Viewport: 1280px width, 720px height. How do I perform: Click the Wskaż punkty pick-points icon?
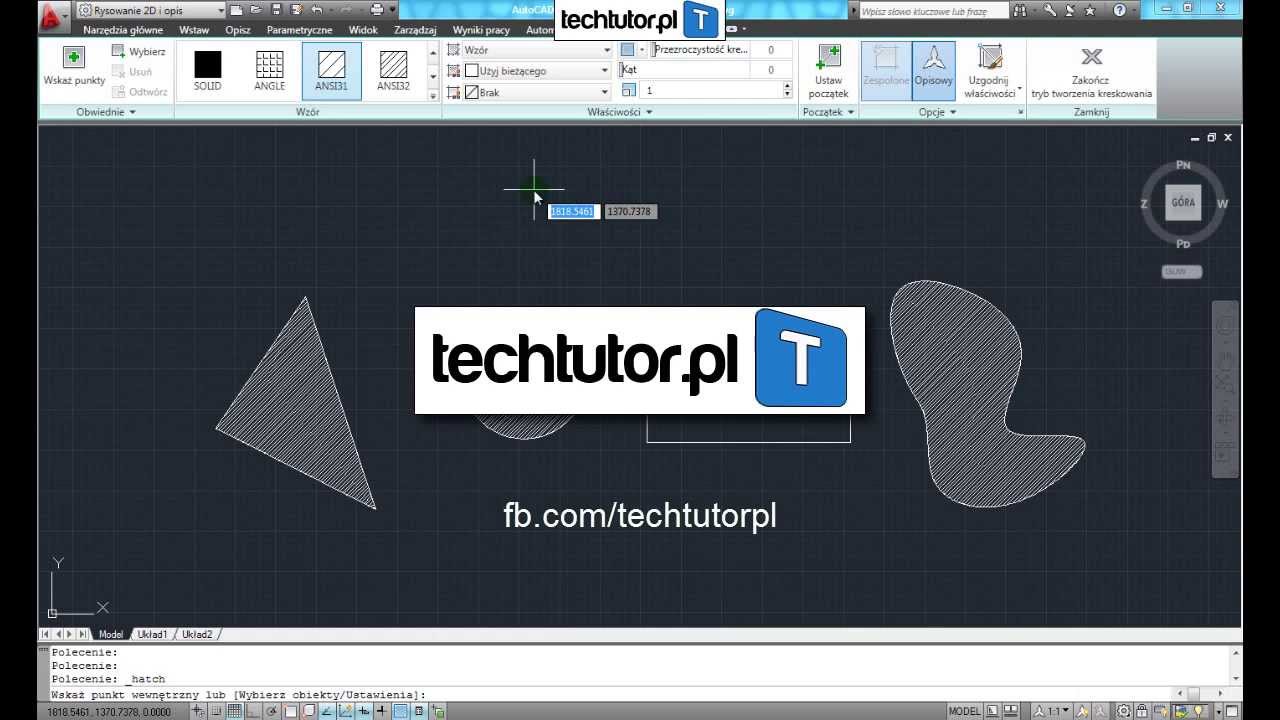click(x=74, y=57)
